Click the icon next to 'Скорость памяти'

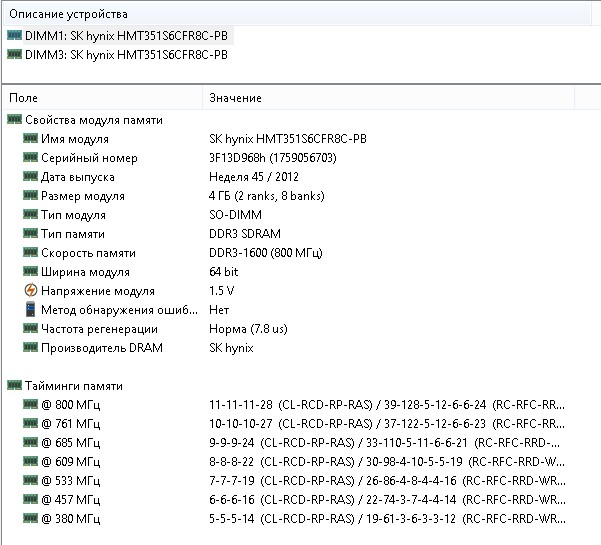[x=30, y=252]
